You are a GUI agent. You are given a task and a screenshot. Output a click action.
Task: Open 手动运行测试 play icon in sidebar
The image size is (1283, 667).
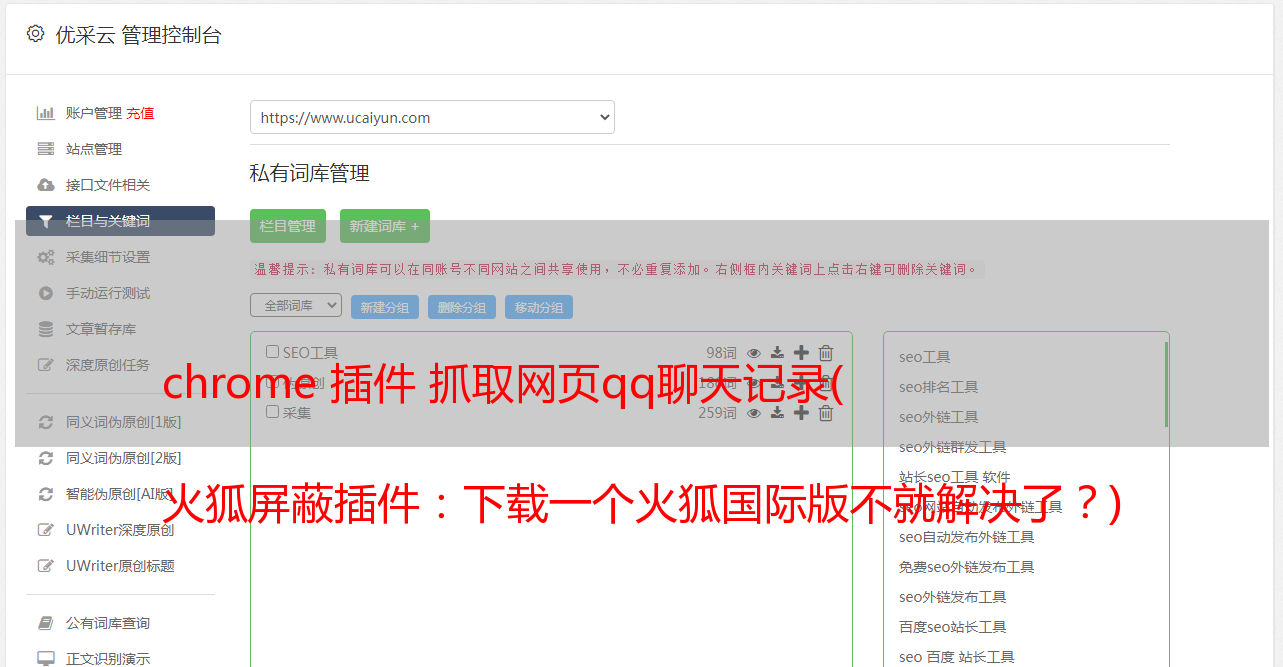[45, 293]
